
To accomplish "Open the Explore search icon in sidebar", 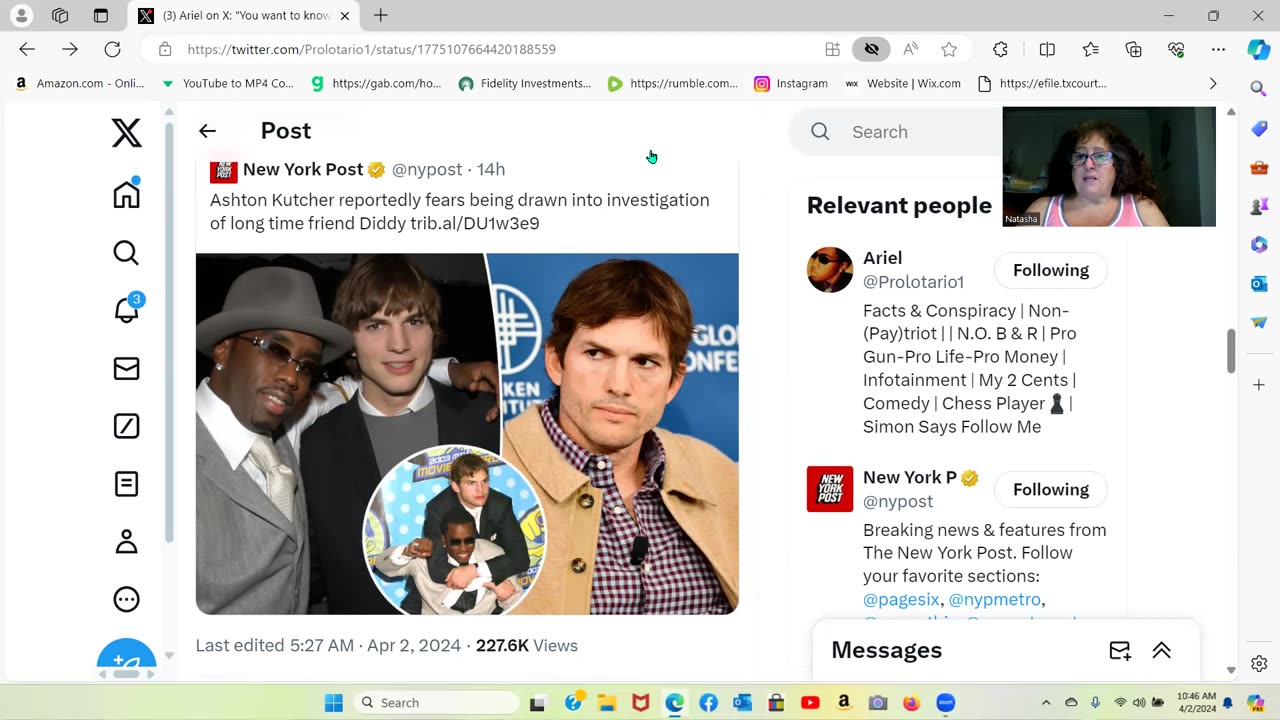I will point(126,252).
